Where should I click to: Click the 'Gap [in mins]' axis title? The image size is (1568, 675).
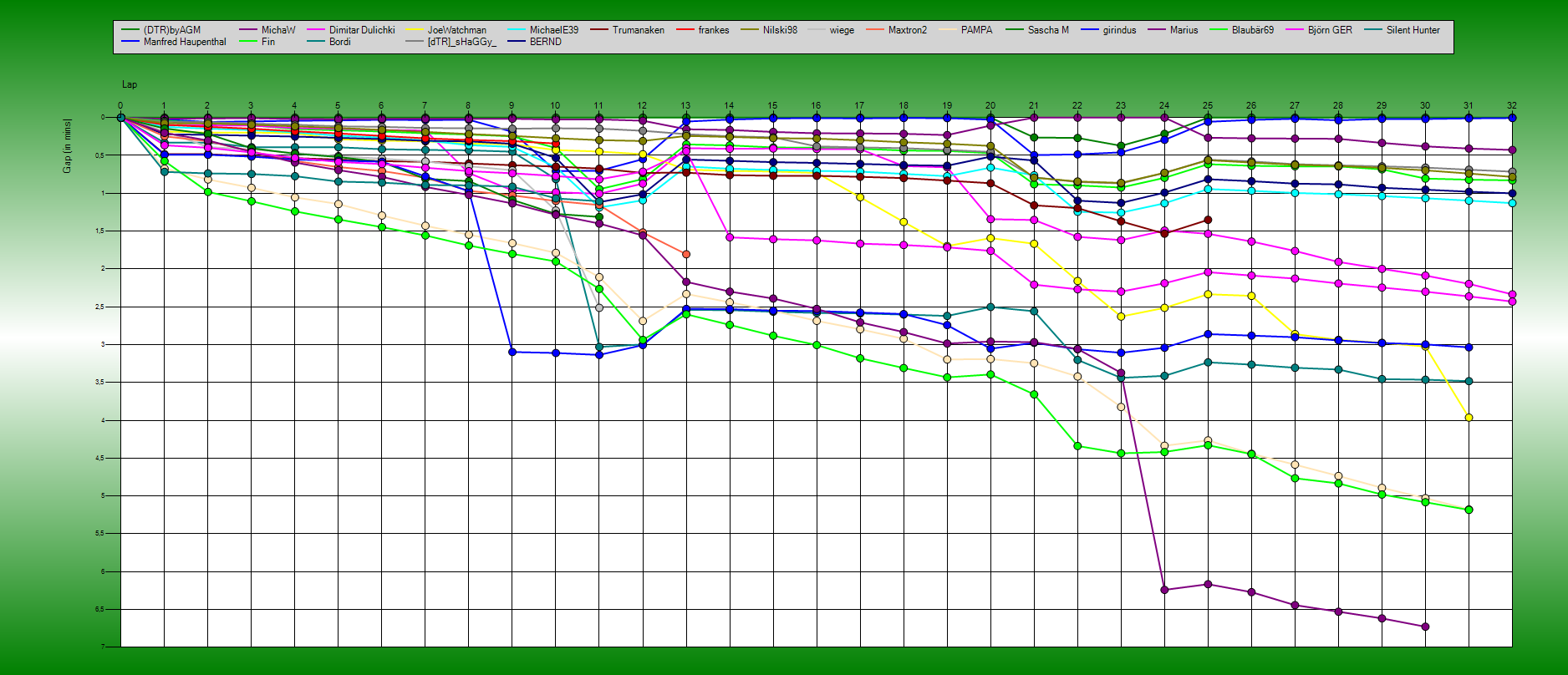click(x=67, y=146)
